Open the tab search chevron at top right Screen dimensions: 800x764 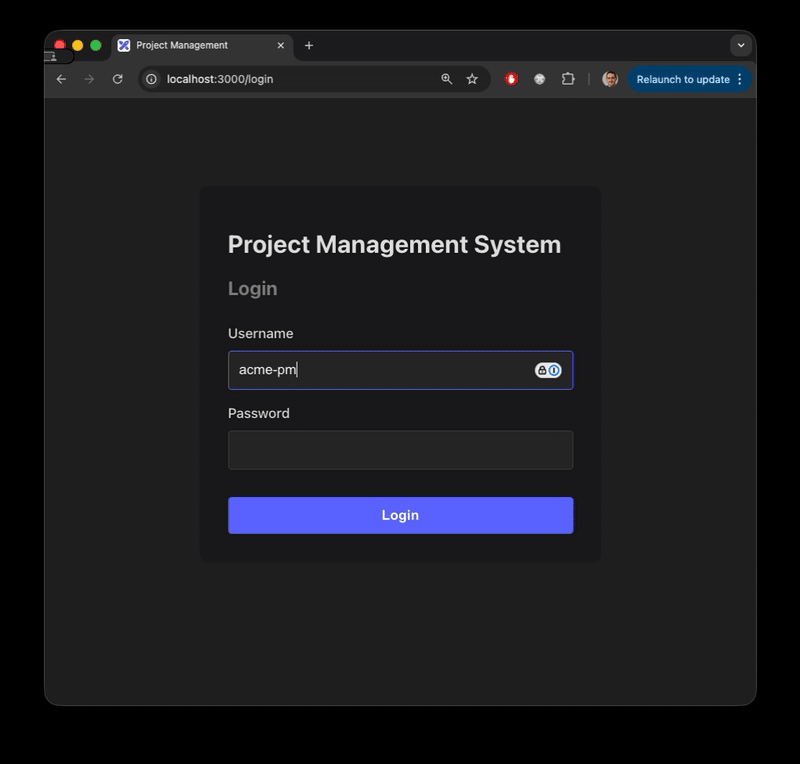pos(741,45)
